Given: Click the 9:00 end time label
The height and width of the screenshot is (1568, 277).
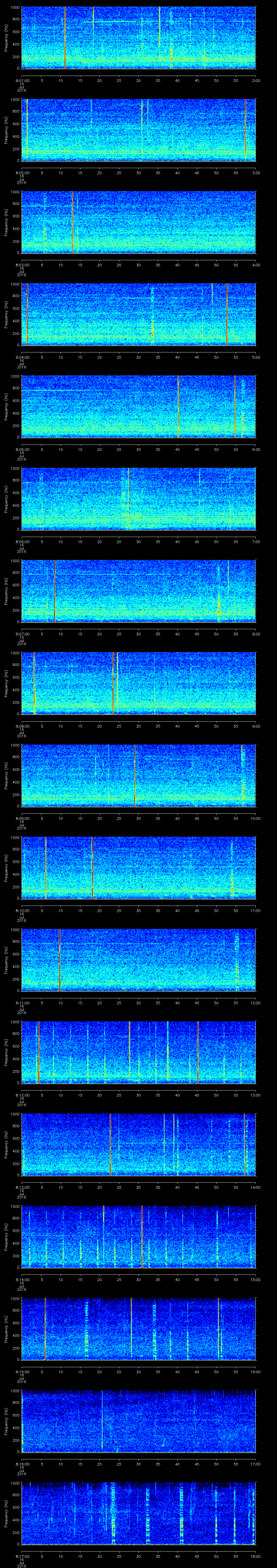Looking at the screenshot, I should [256, 726].
